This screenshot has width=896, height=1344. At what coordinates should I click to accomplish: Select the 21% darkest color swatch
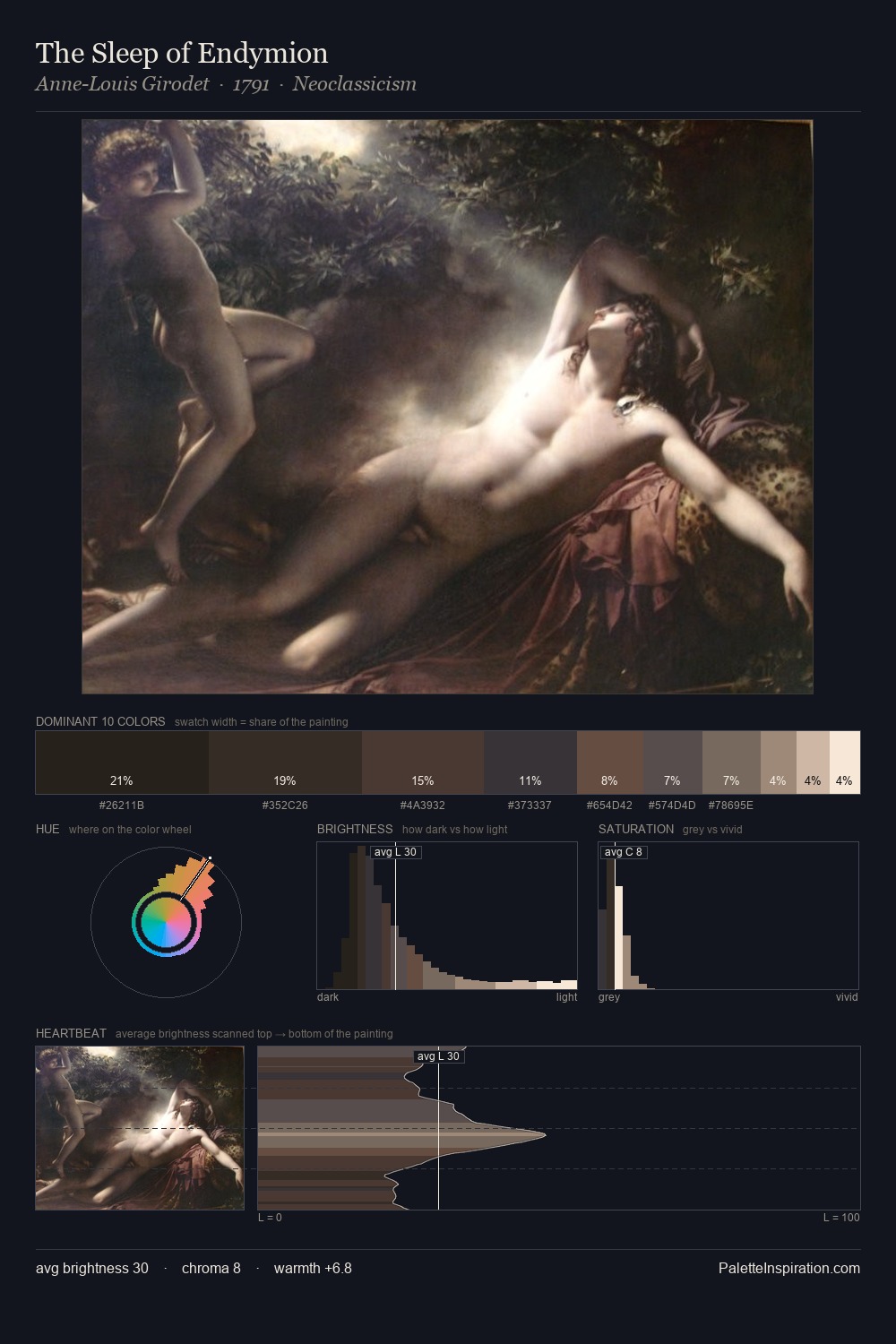pyautogui.click(x=122, y=762)
